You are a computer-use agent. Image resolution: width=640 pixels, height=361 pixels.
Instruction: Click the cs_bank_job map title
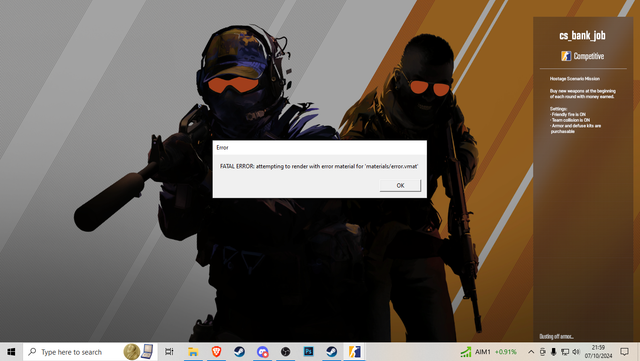click(582, 36)
